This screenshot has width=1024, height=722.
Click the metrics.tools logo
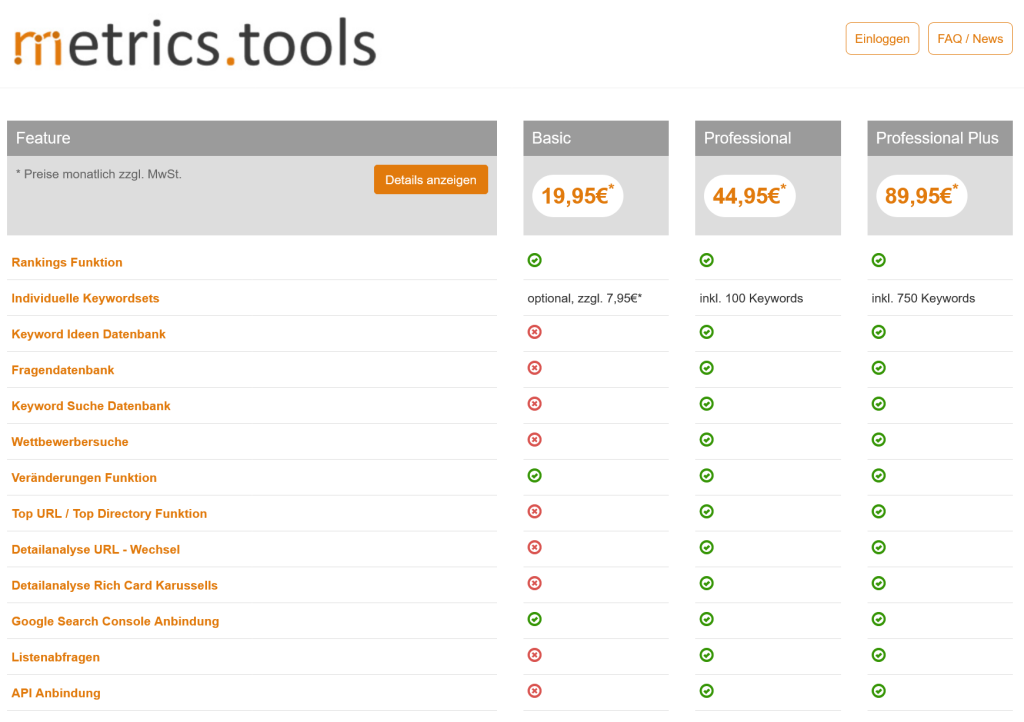193,40
